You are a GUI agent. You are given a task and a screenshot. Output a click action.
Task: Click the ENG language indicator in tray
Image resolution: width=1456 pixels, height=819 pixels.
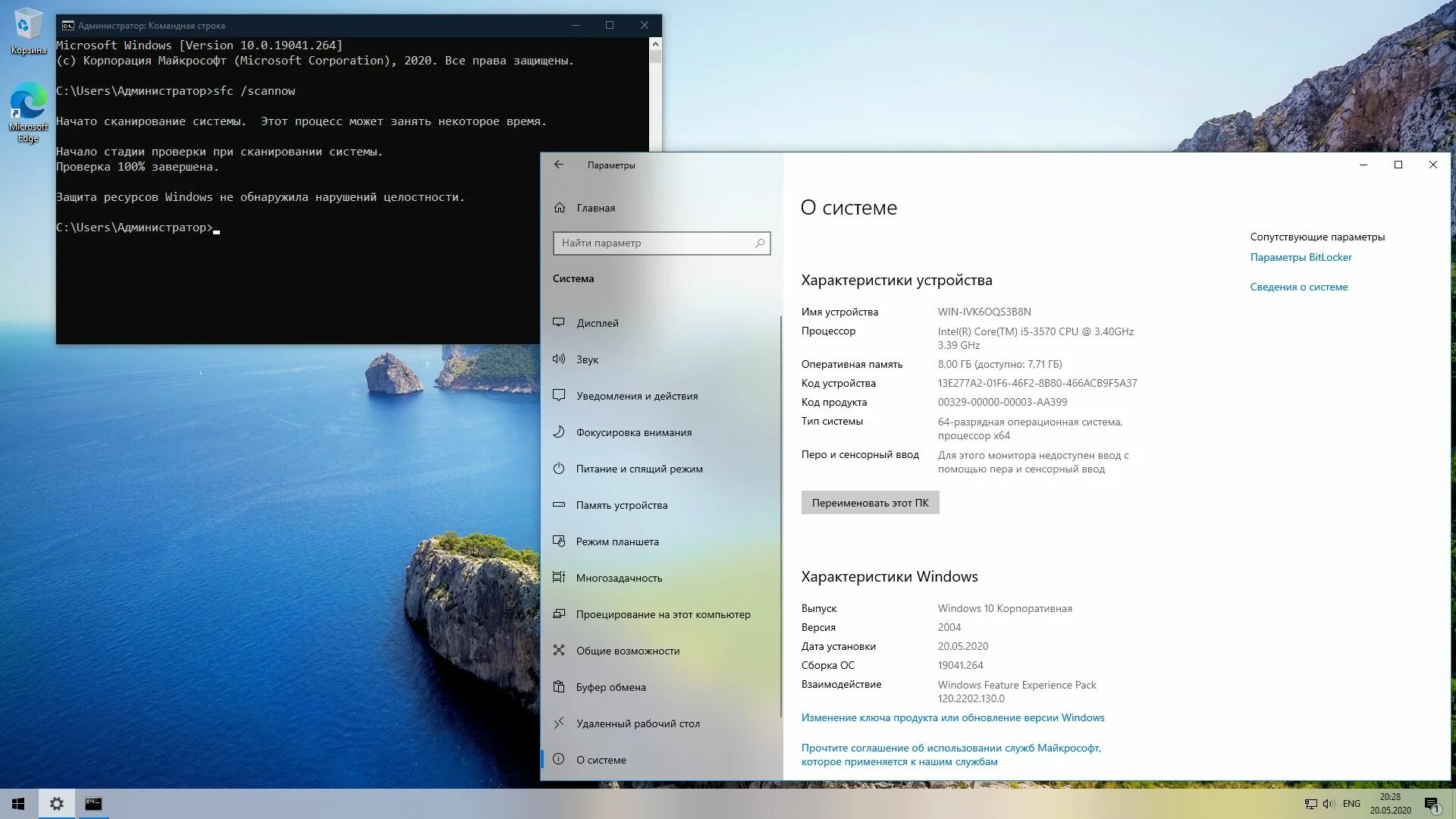(x=1351, y=804)
